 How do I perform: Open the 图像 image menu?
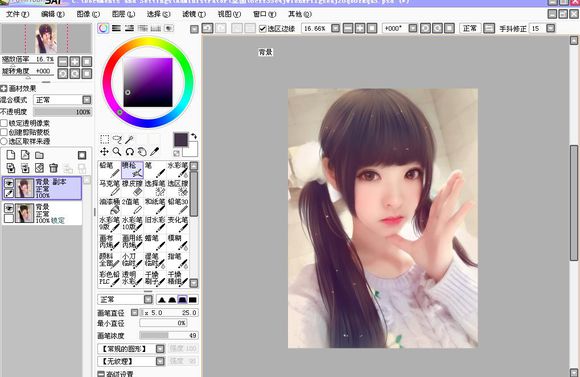[x=88, y=14]
